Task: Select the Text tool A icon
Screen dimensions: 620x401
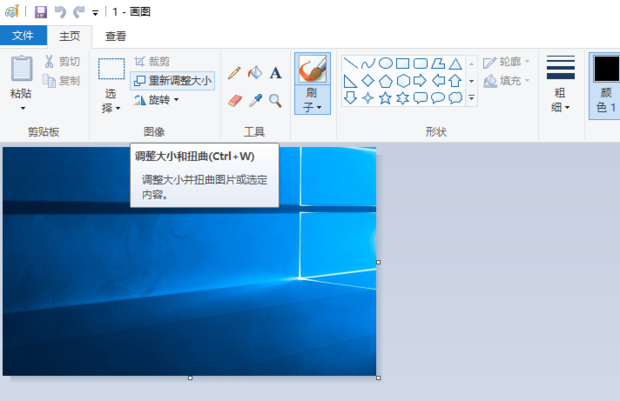Action: pos(276,73)
